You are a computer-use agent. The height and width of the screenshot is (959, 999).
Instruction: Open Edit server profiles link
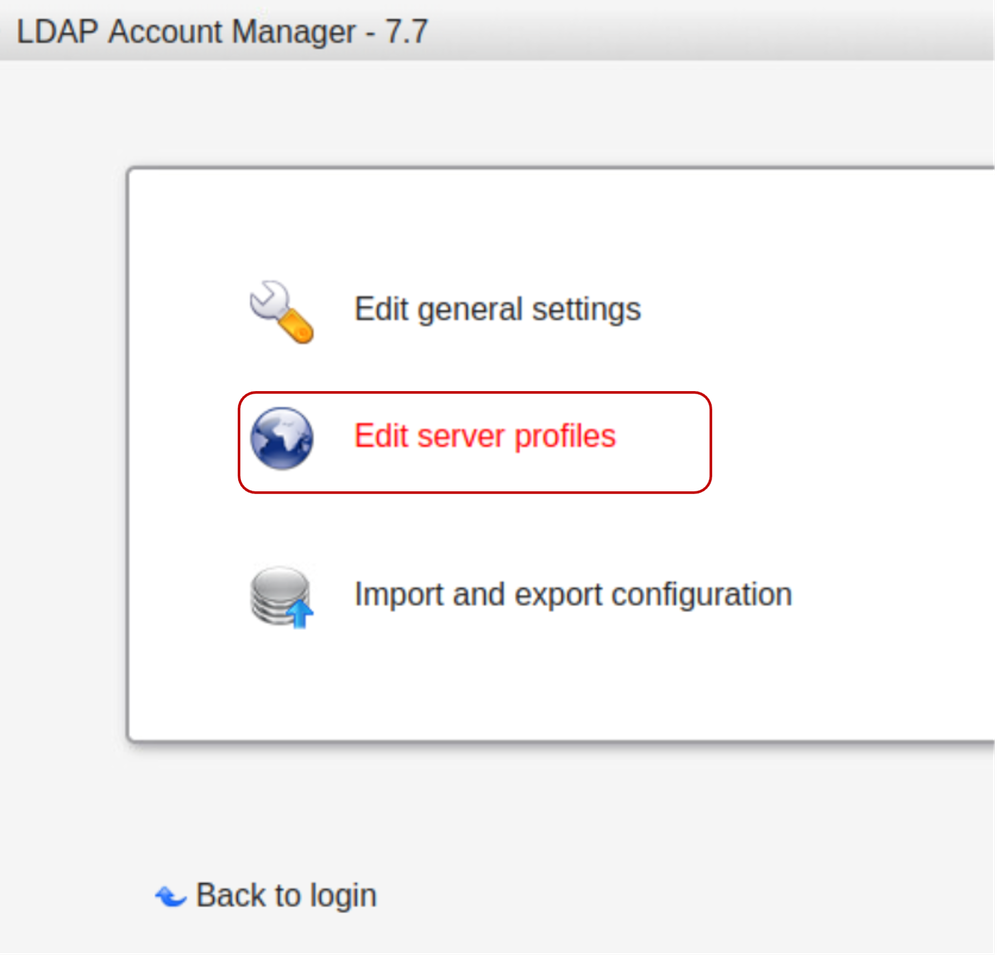pos(485,436)
